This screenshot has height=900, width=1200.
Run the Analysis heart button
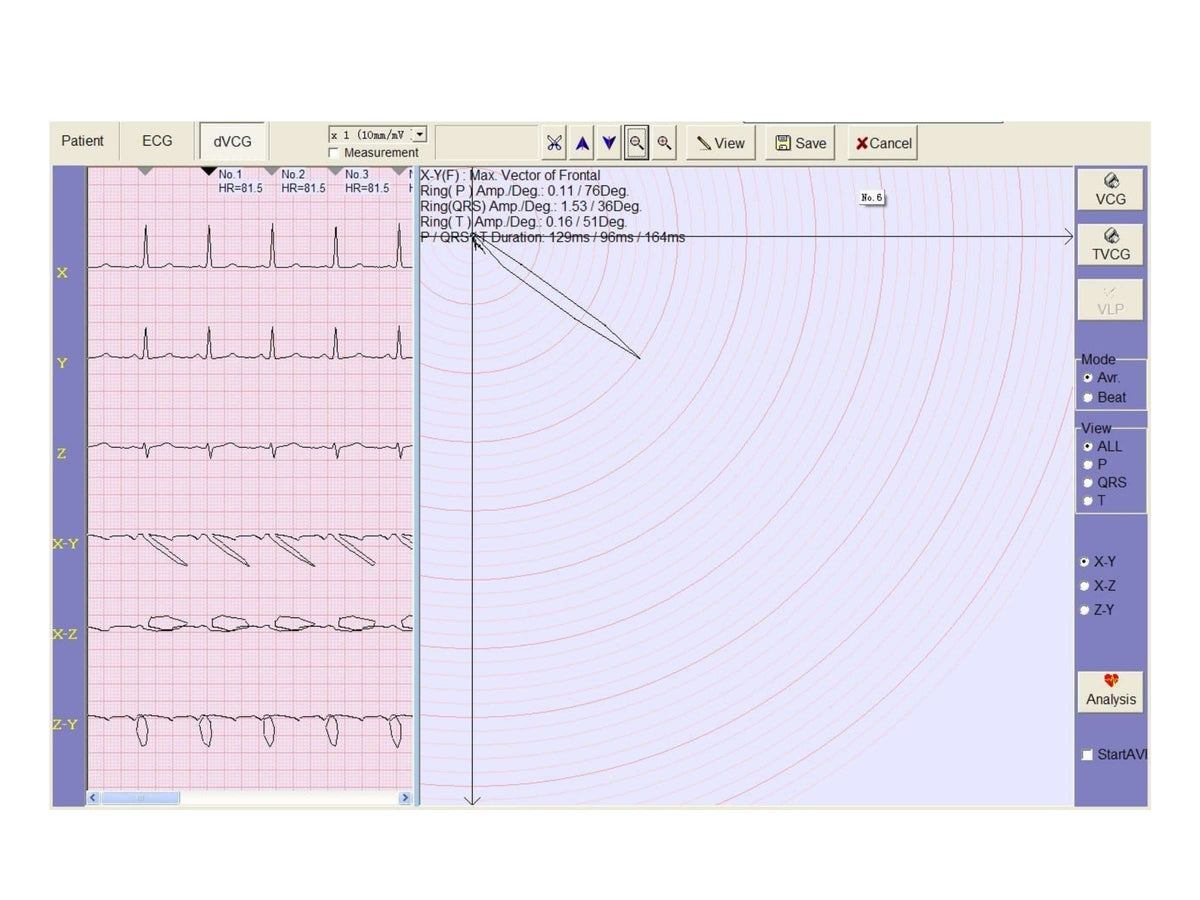pyautogui.click(x=1111, y=691)
